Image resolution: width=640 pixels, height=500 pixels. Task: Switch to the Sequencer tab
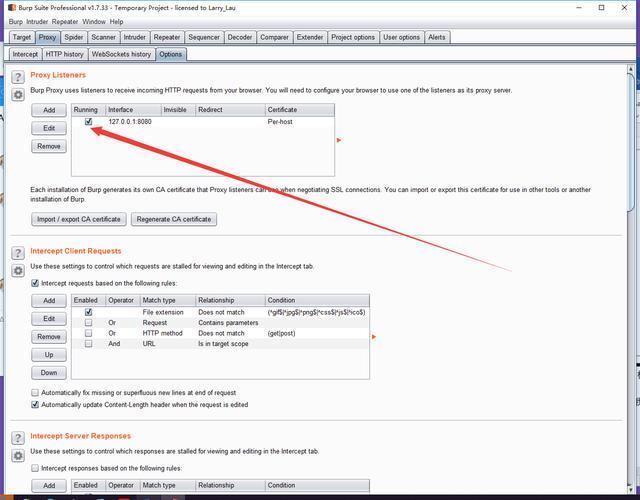[204, 37]
